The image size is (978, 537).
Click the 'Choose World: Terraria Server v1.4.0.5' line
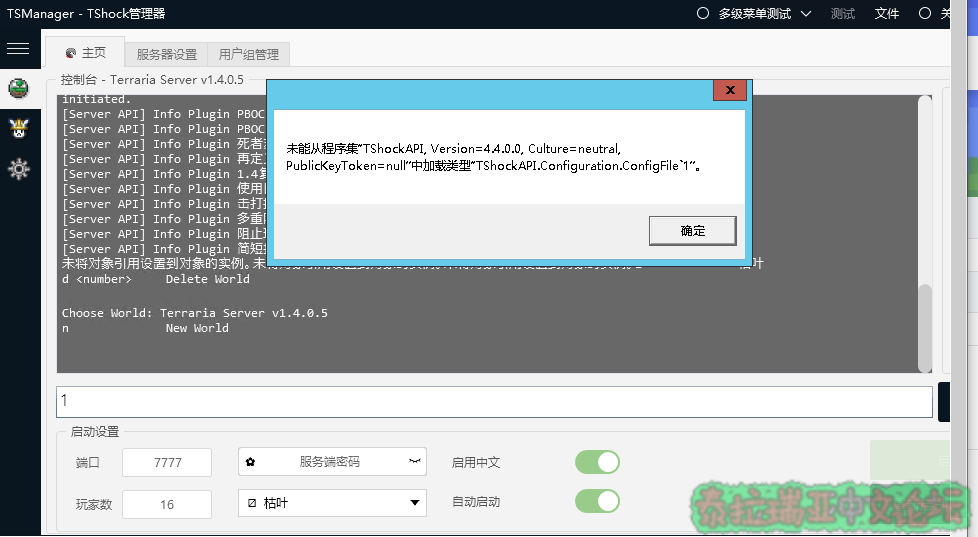coord(195,313)
